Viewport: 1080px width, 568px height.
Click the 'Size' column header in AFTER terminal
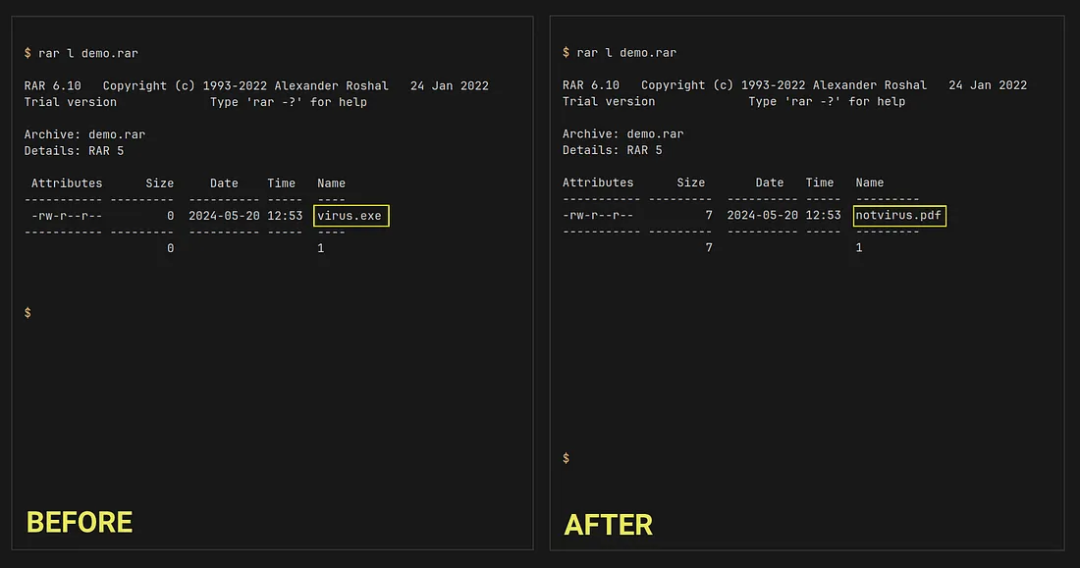[x=691, y=182]
